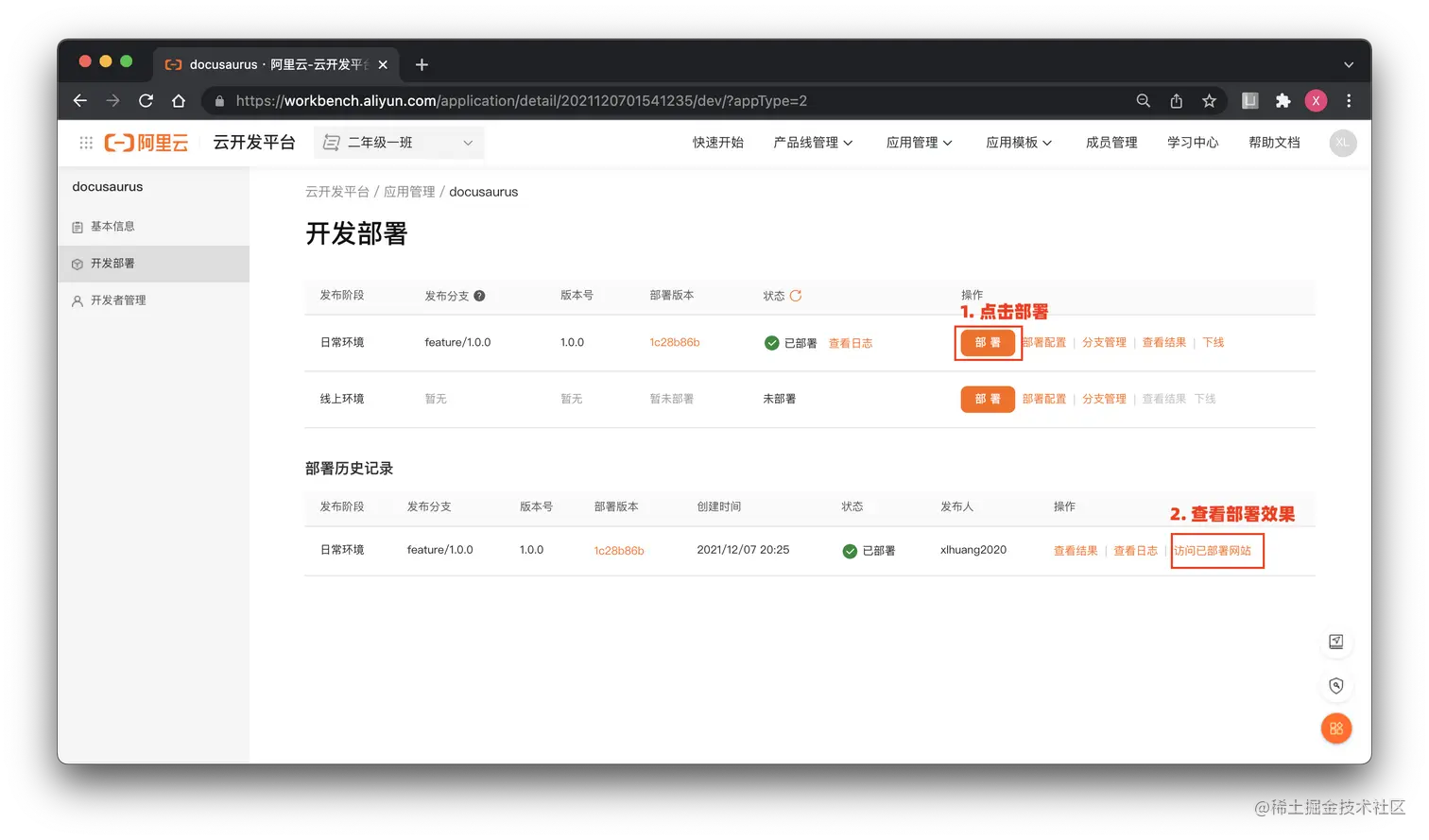Show help tooltip next to 发布分支

[x=479, y=296]
